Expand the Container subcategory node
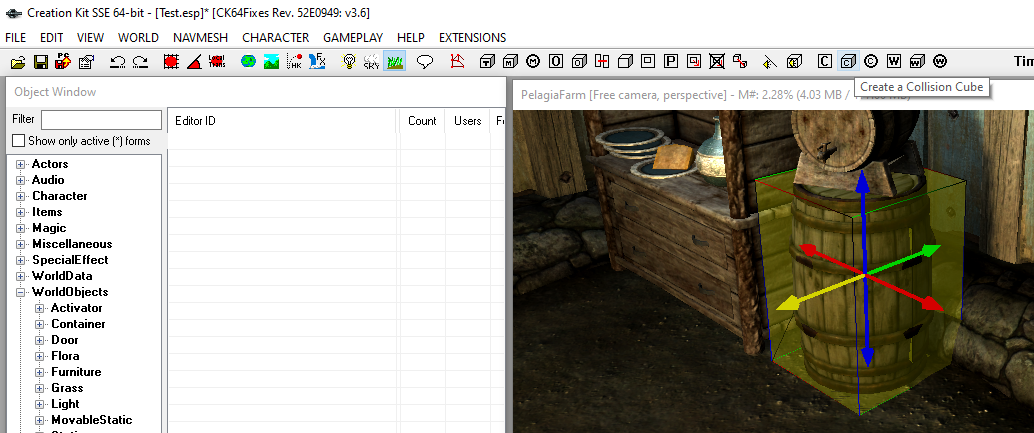The width and height of the screenshot is (1034, 433). point(40,324)
